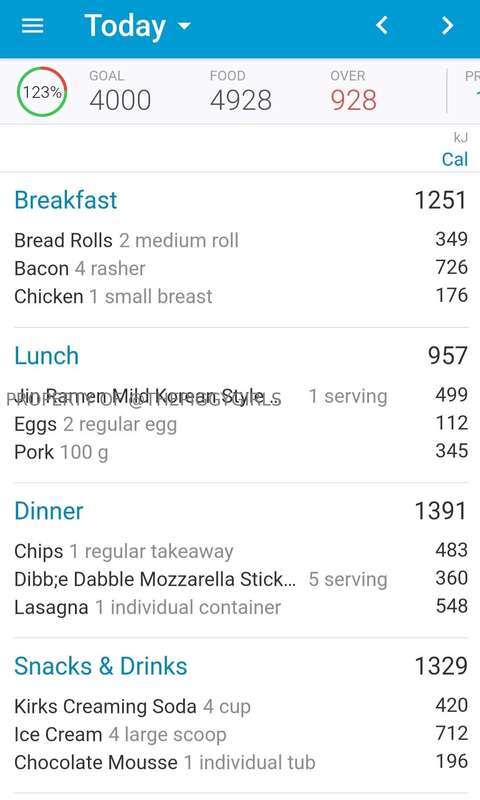Go to previous day with left arrow
480x800 pixels.
tap(382, 25)
